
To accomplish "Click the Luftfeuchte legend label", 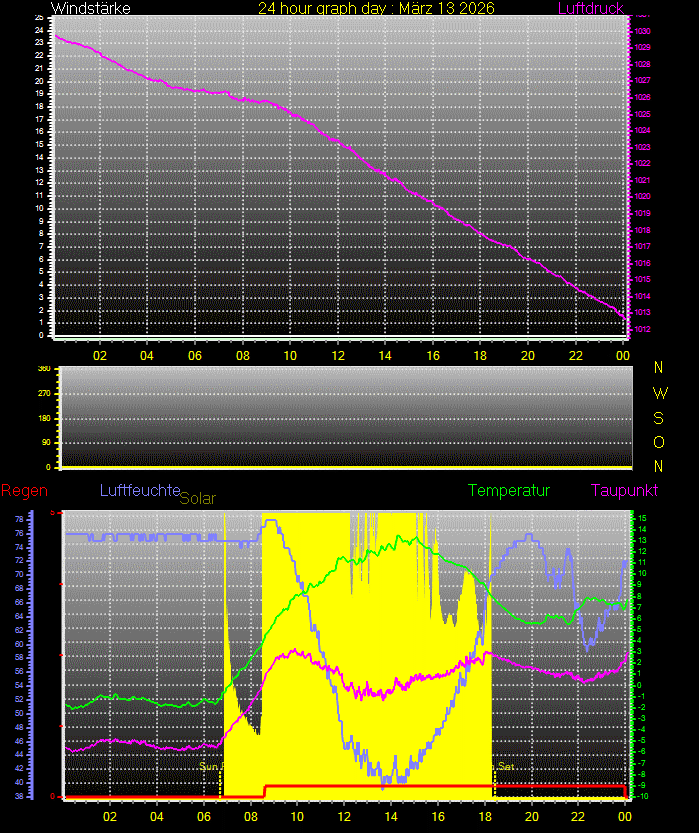I will pos(139,490).
